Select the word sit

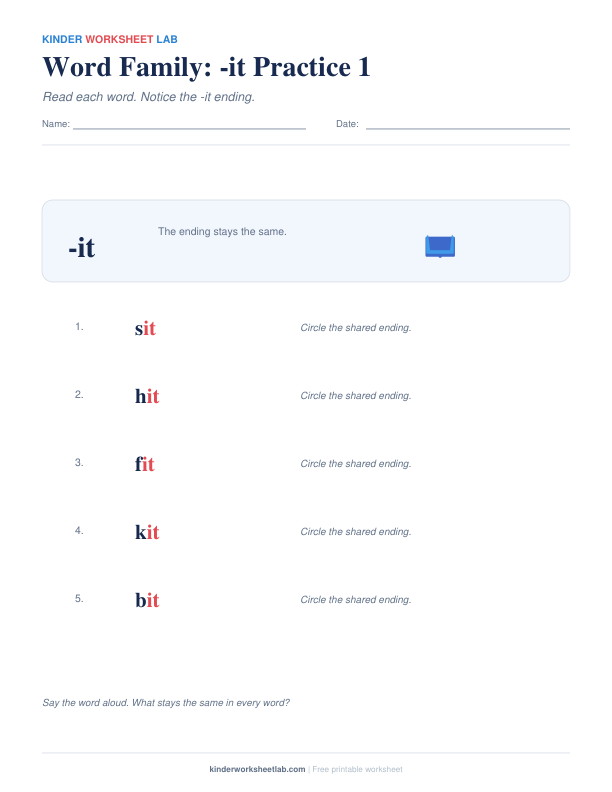(145, 328)
